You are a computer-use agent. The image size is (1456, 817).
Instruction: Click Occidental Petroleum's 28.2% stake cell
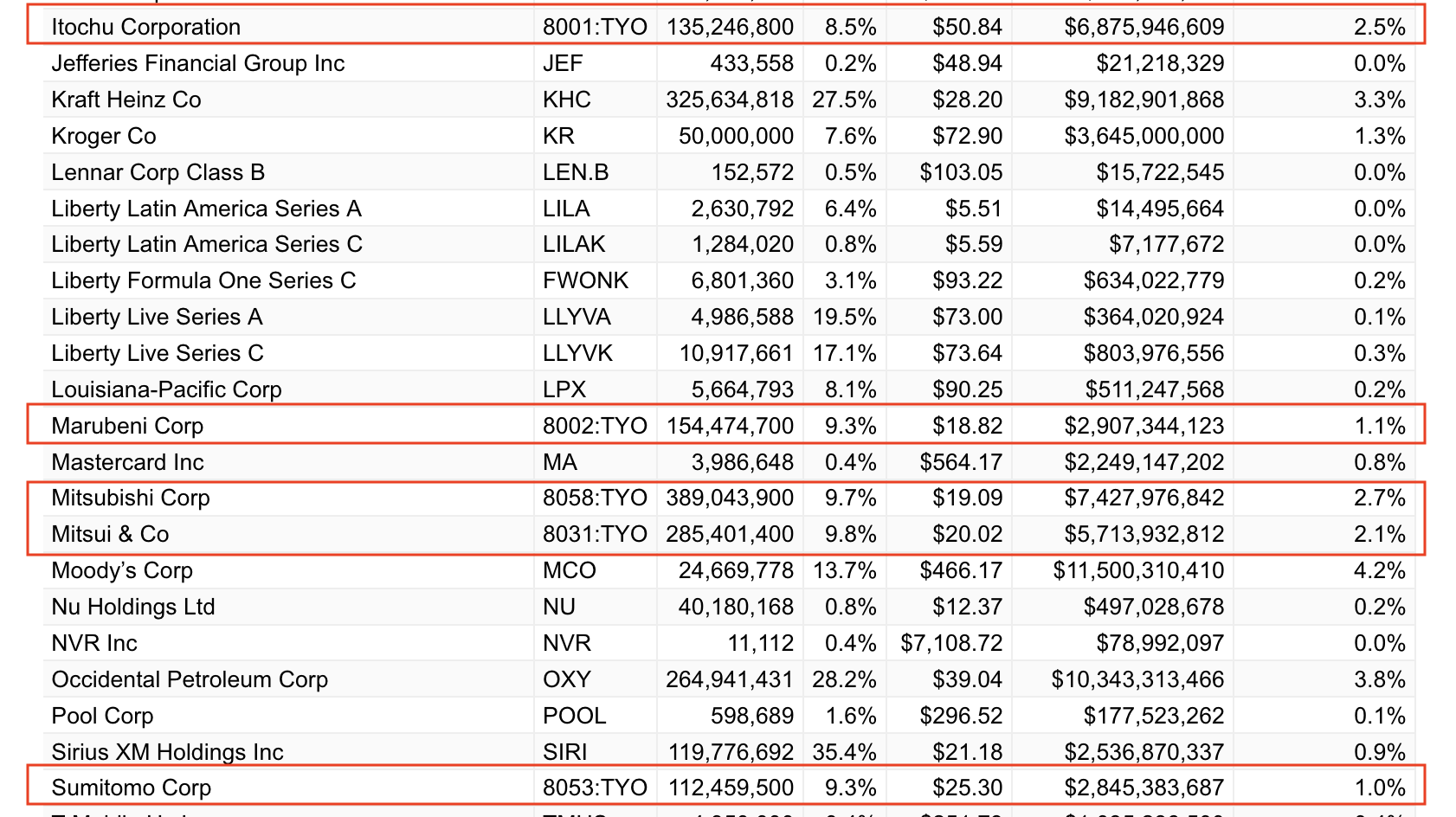pyautogui.click(x=844, y=679)
